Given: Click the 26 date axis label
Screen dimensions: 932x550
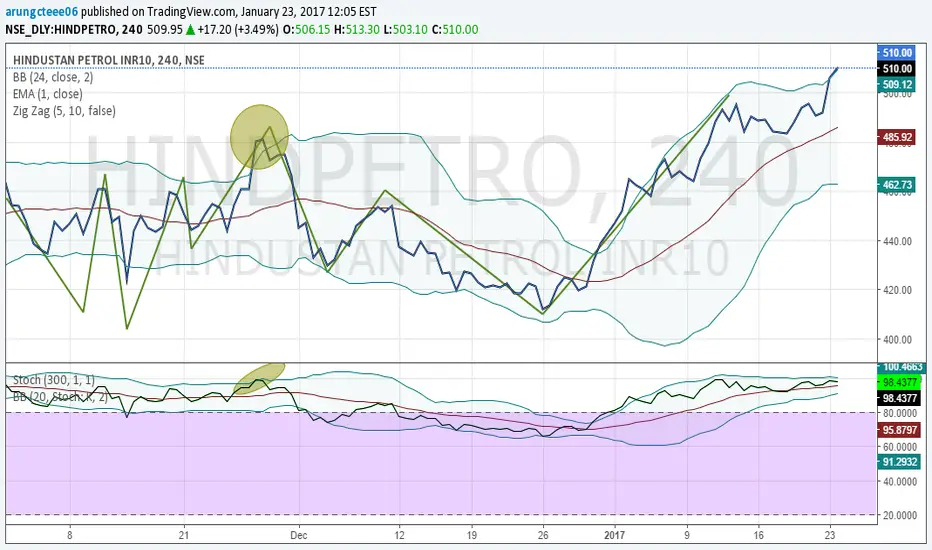Looking at the screenshot, I should 543,535.
